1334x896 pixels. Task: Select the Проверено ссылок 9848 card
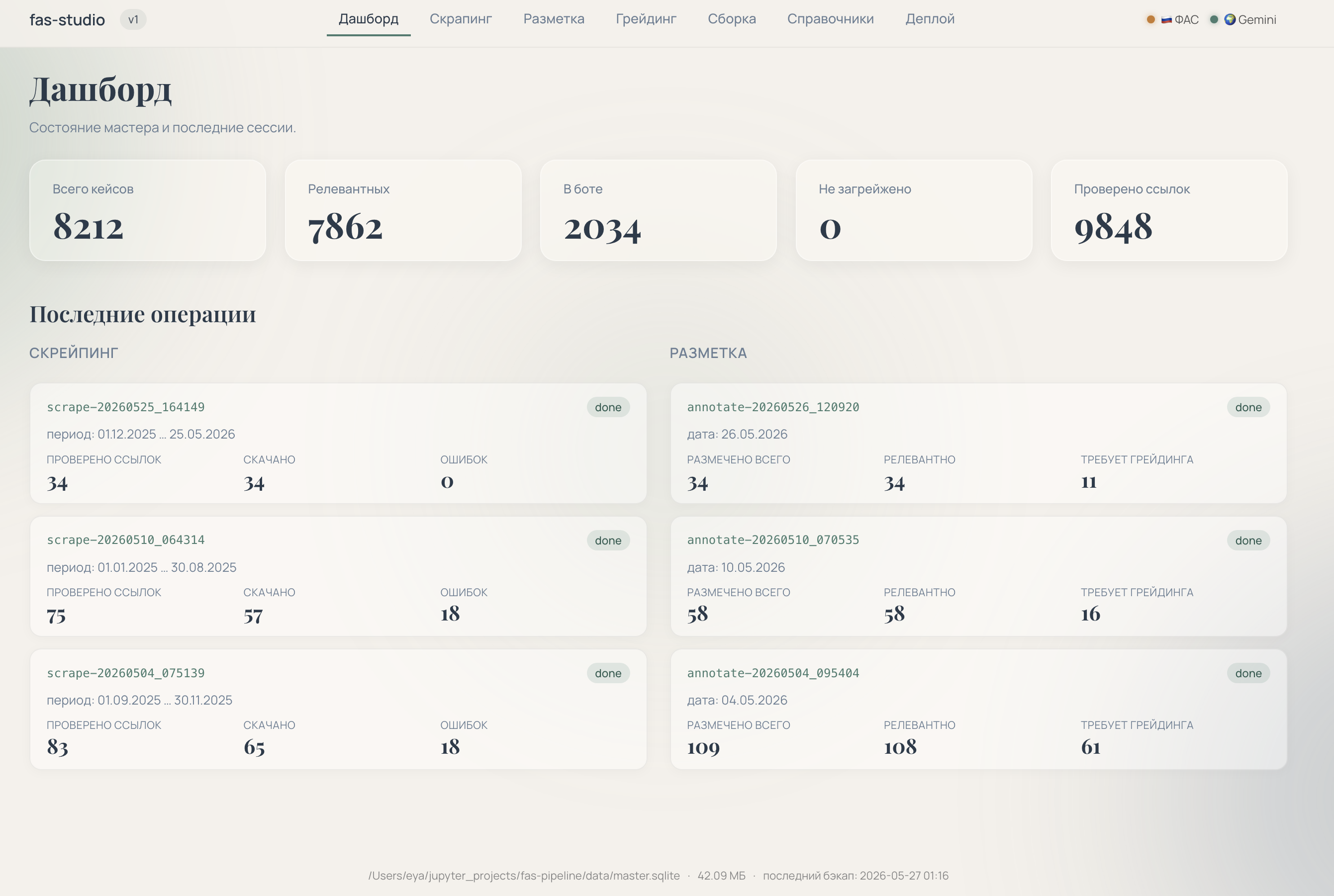(1169, 210)
